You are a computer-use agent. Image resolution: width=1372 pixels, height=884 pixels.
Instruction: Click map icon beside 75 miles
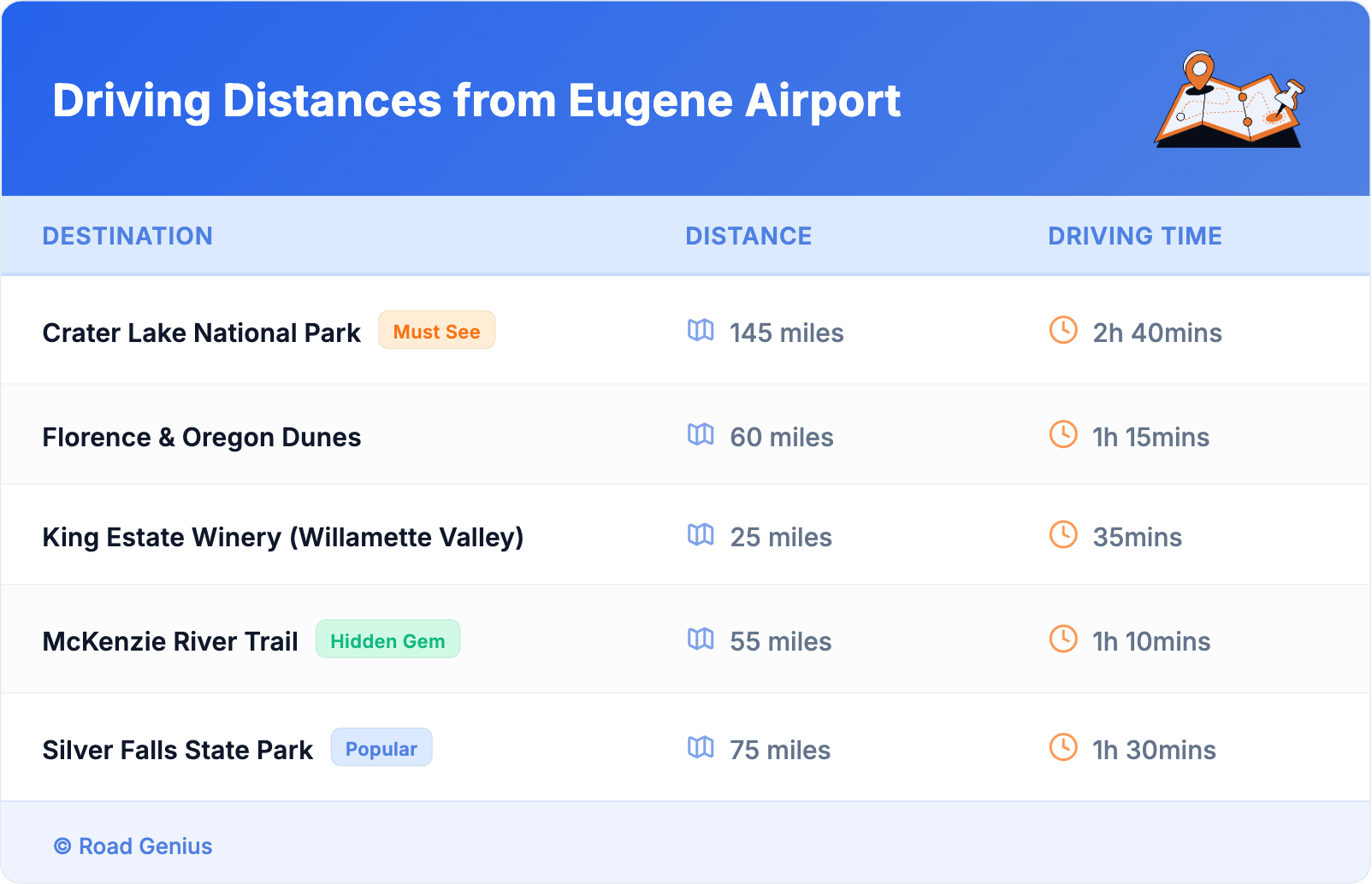click(701, 747)
